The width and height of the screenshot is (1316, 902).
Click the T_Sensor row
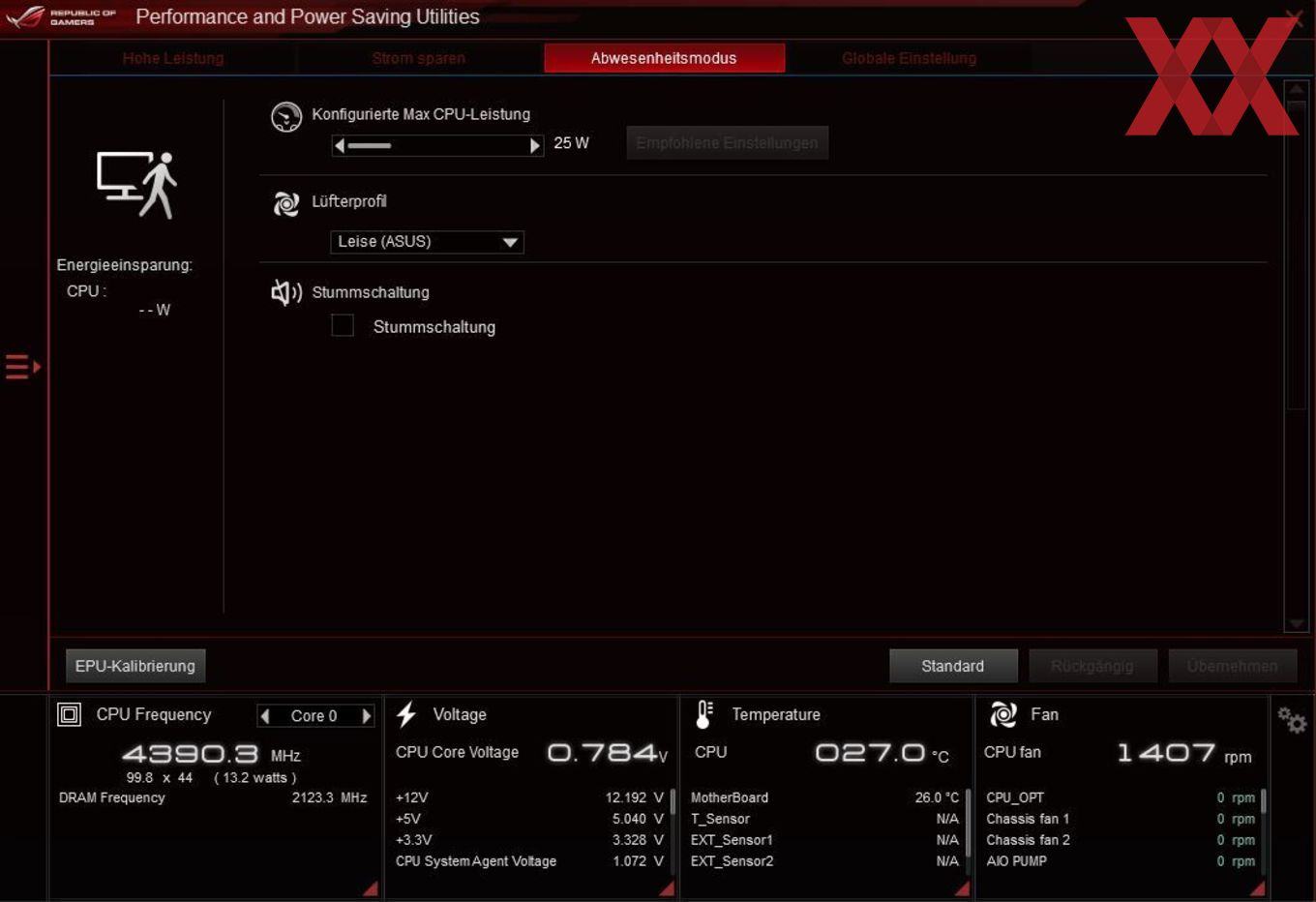click(824, 819)
